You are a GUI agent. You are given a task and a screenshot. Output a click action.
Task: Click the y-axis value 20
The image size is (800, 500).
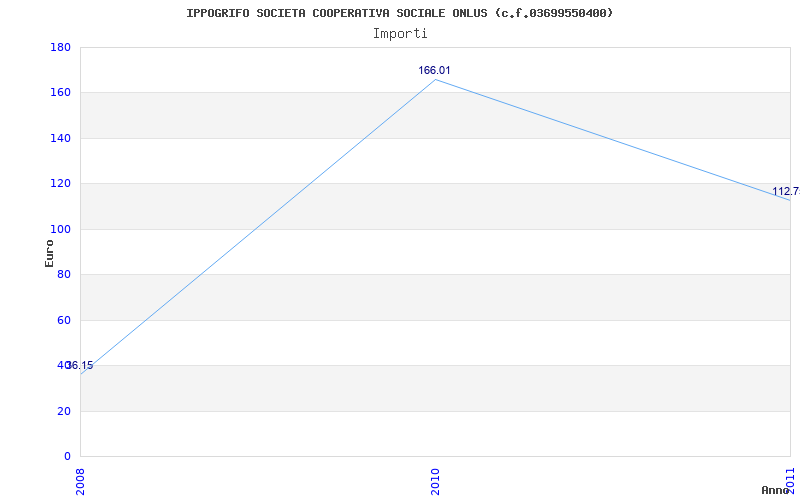coord(64,411)
